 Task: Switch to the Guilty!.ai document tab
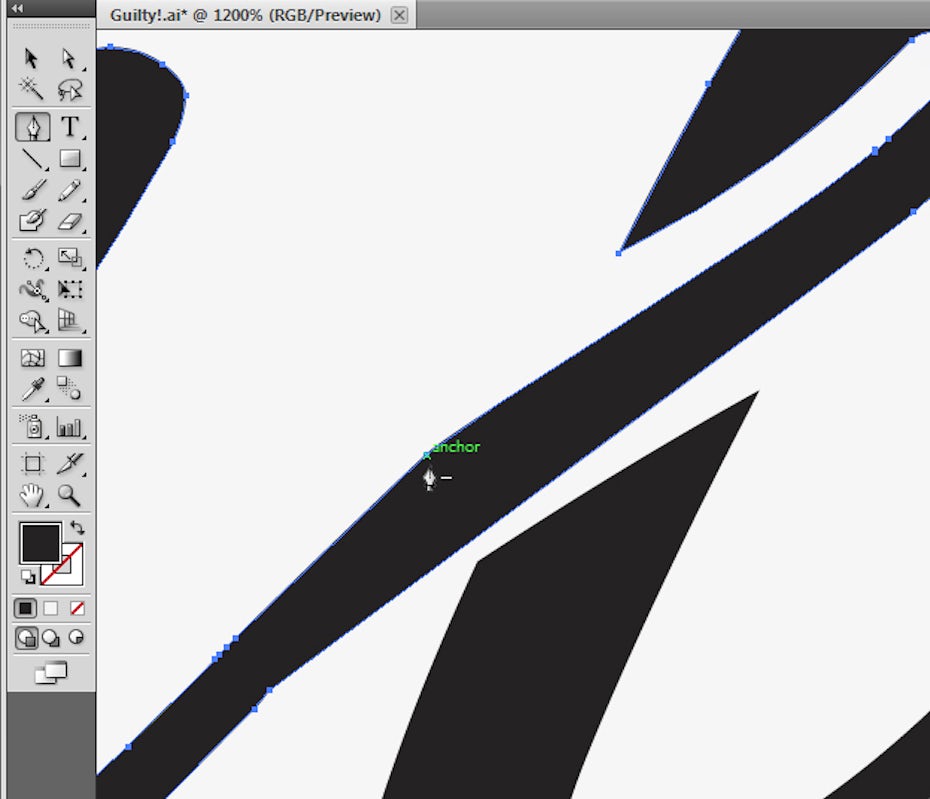[245, 15]
